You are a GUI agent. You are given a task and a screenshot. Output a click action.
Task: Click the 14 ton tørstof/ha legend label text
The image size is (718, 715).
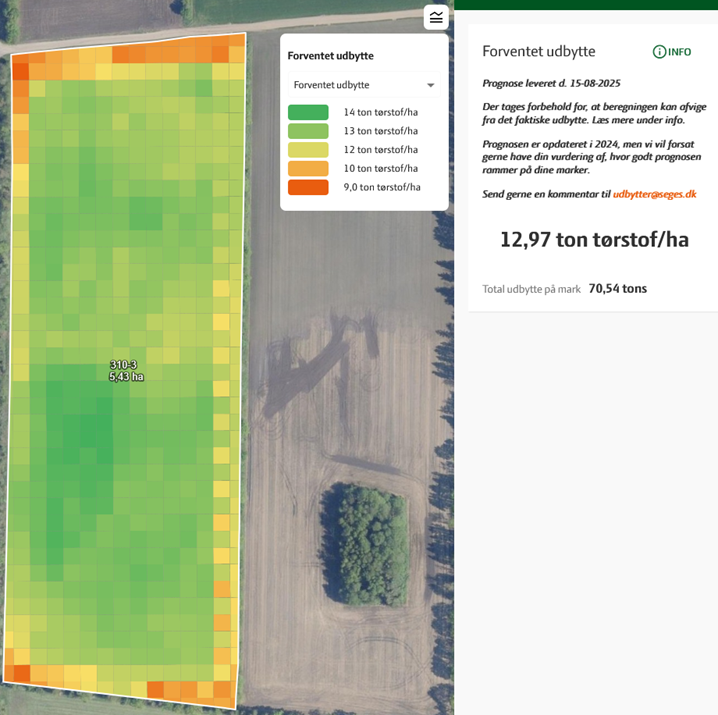(380, 113)
